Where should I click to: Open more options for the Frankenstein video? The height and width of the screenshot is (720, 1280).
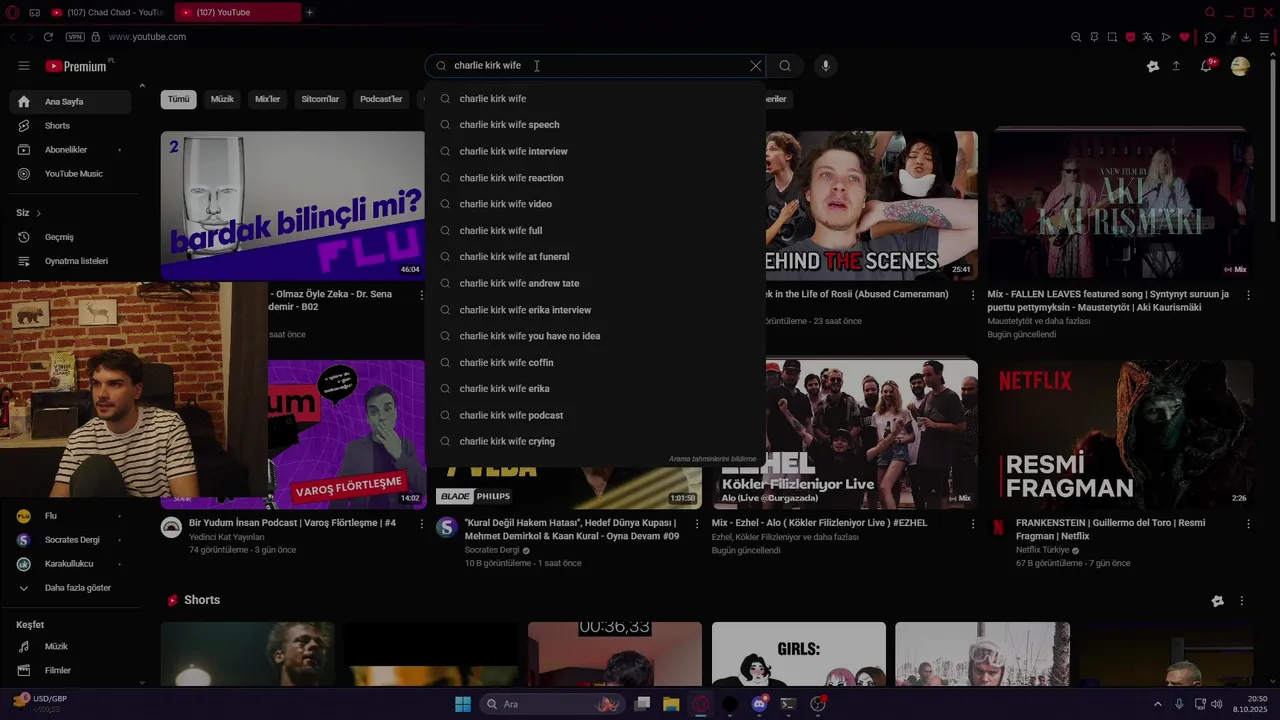1248,524
